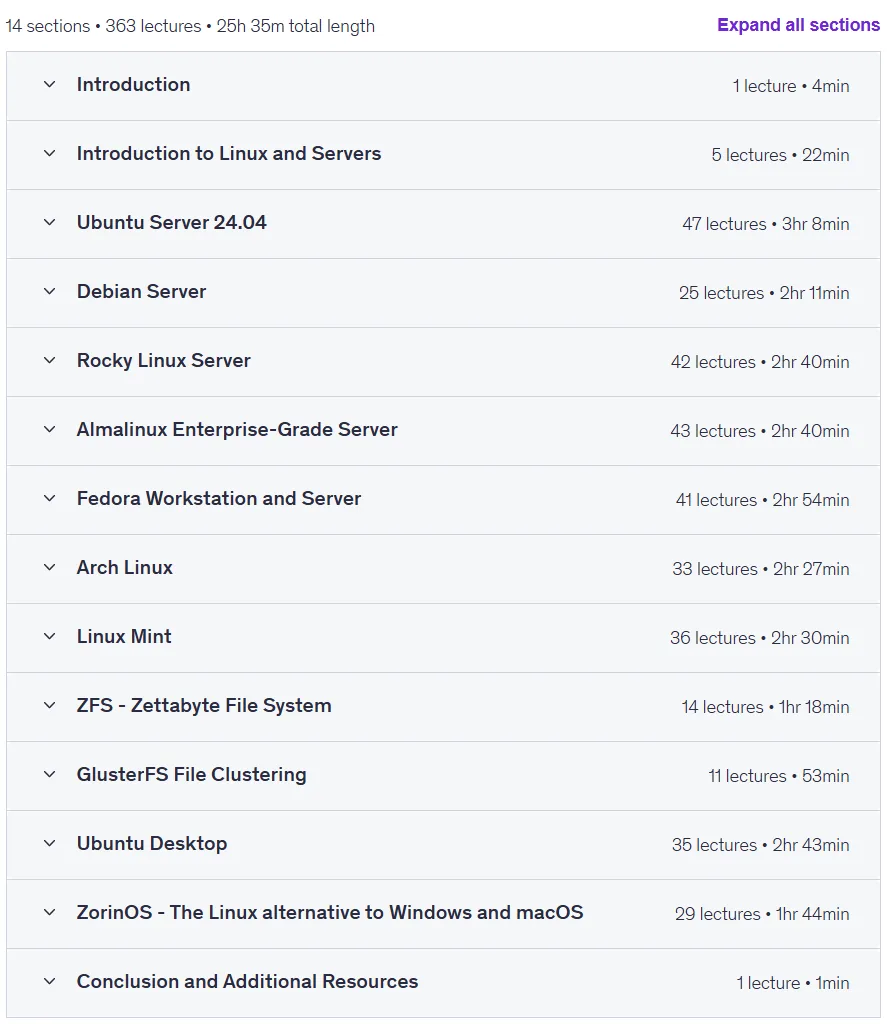The image size is (887, 1024).
Task: Click Expand all sections link
Action: pyautogui.click(x=798, y=25)
